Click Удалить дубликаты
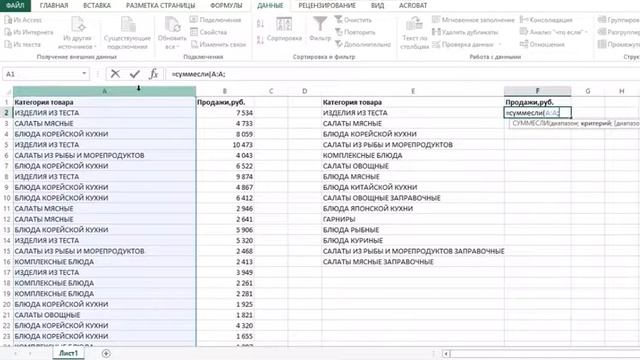Viewport: 640px width, 360px height. coord(465,32)
